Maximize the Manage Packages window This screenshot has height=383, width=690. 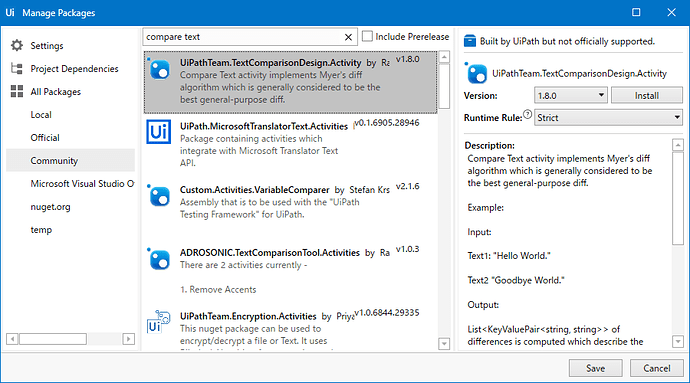click(x=636, y=12)
